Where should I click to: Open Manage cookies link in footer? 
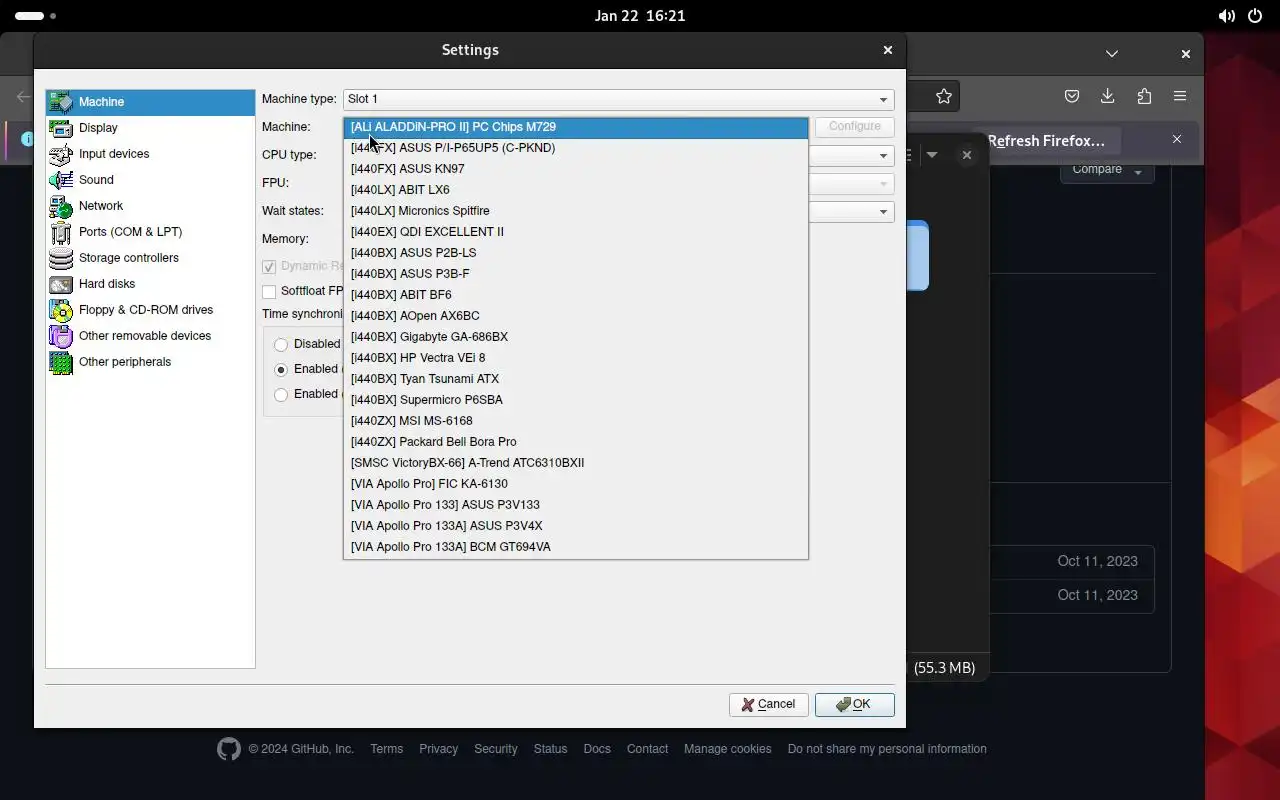click(x=728, y=749)
